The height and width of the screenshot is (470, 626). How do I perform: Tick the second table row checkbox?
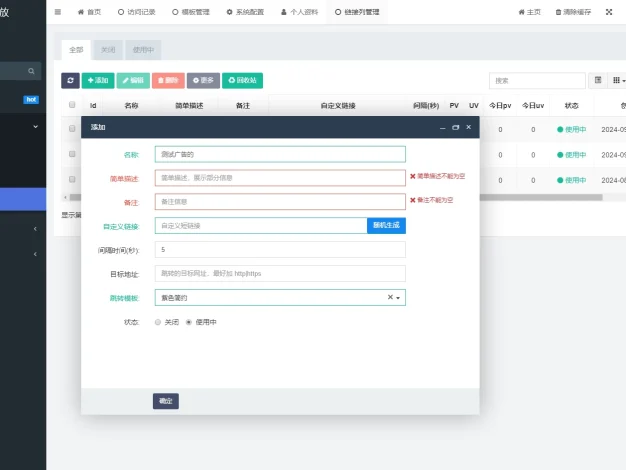[x=72, y=154]
